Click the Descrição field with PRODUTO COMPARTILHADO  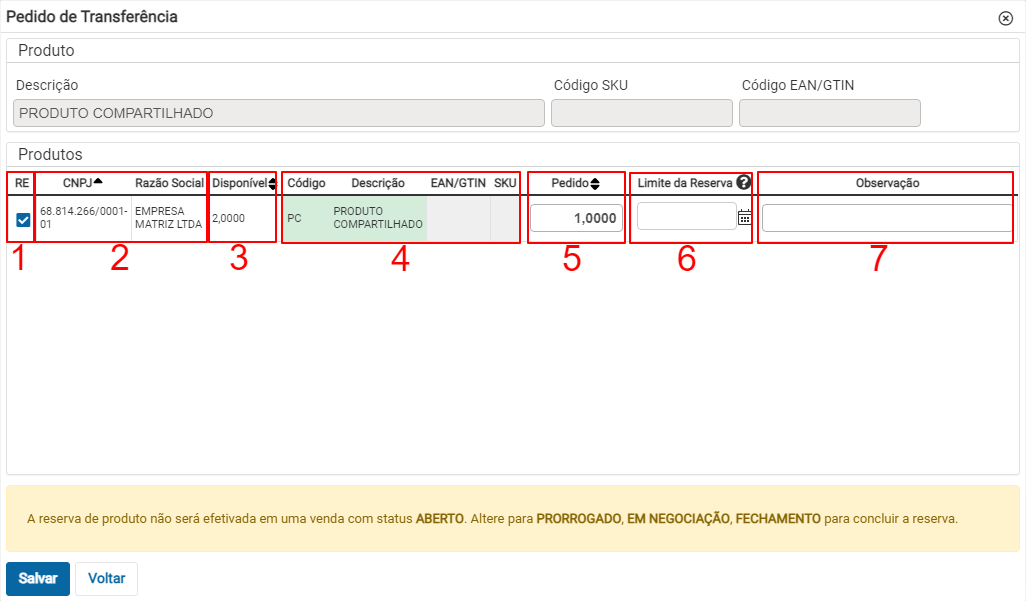279,113
